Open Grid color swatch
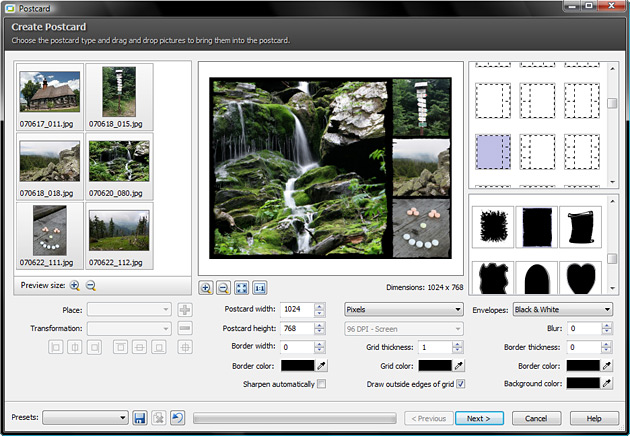This screenshot has height=436, width=630. coord(435,365)
